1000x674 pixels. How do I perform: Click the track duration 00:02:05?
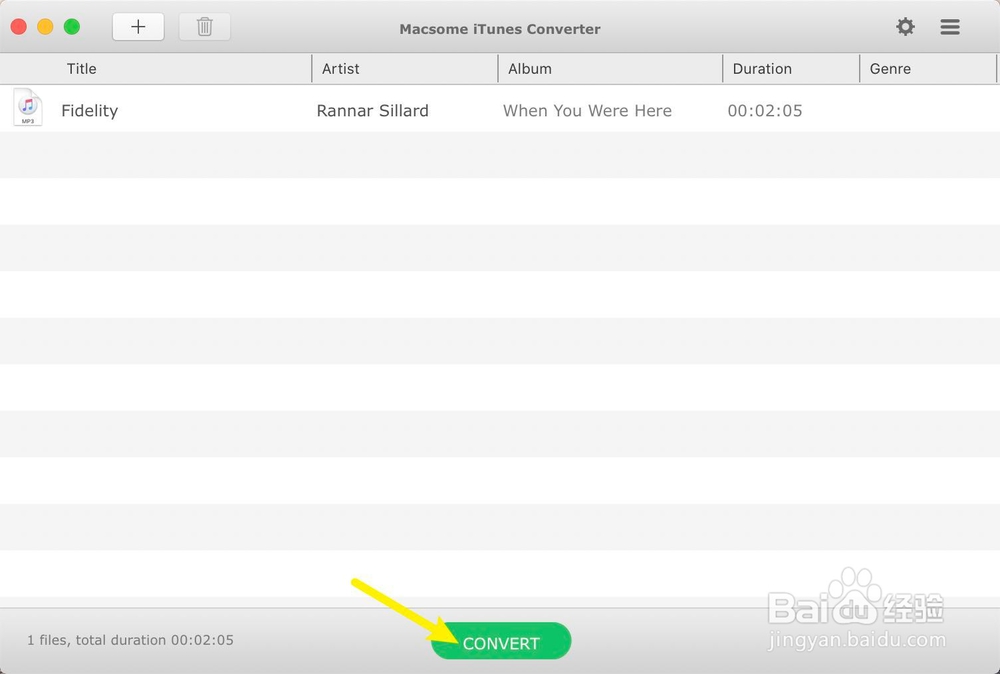tap(765, 110)
